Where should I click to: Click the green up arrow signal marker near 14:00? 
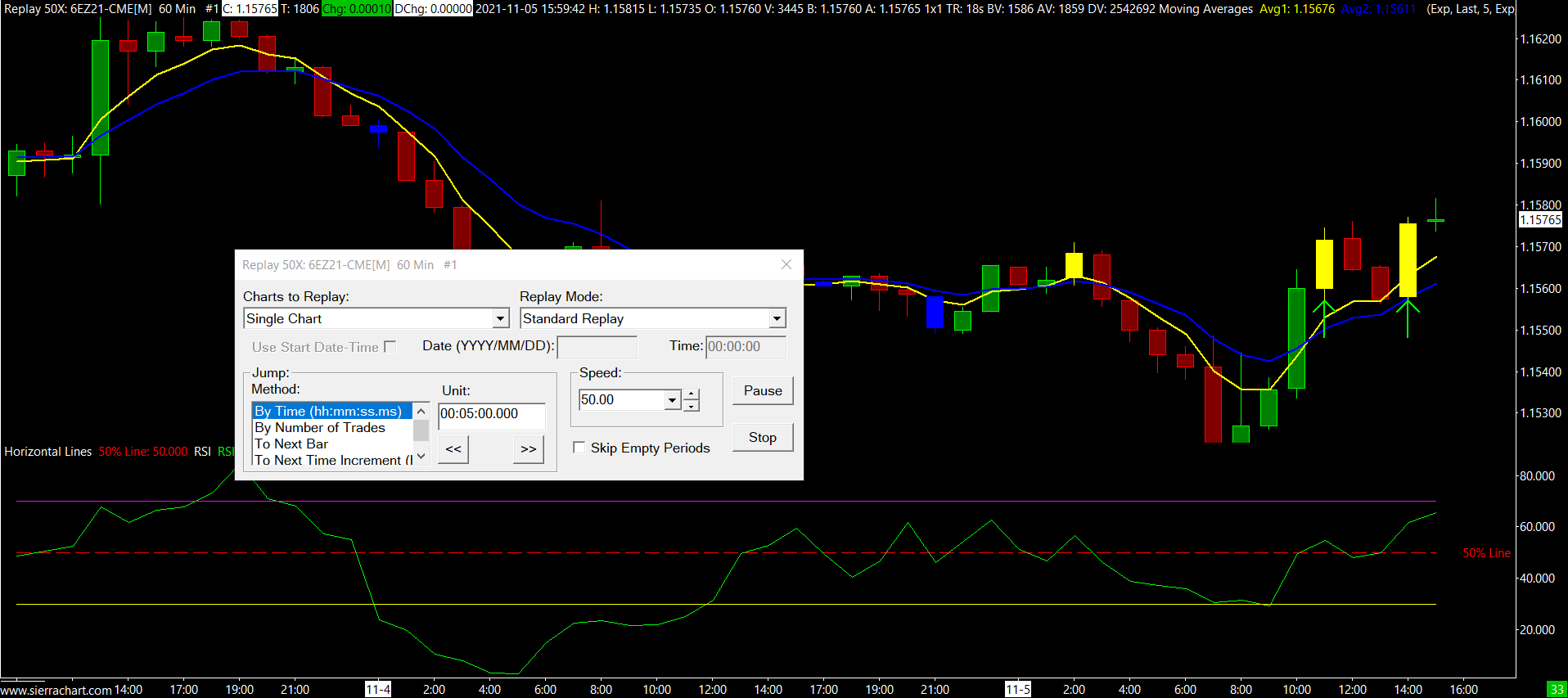[1408, 317]
